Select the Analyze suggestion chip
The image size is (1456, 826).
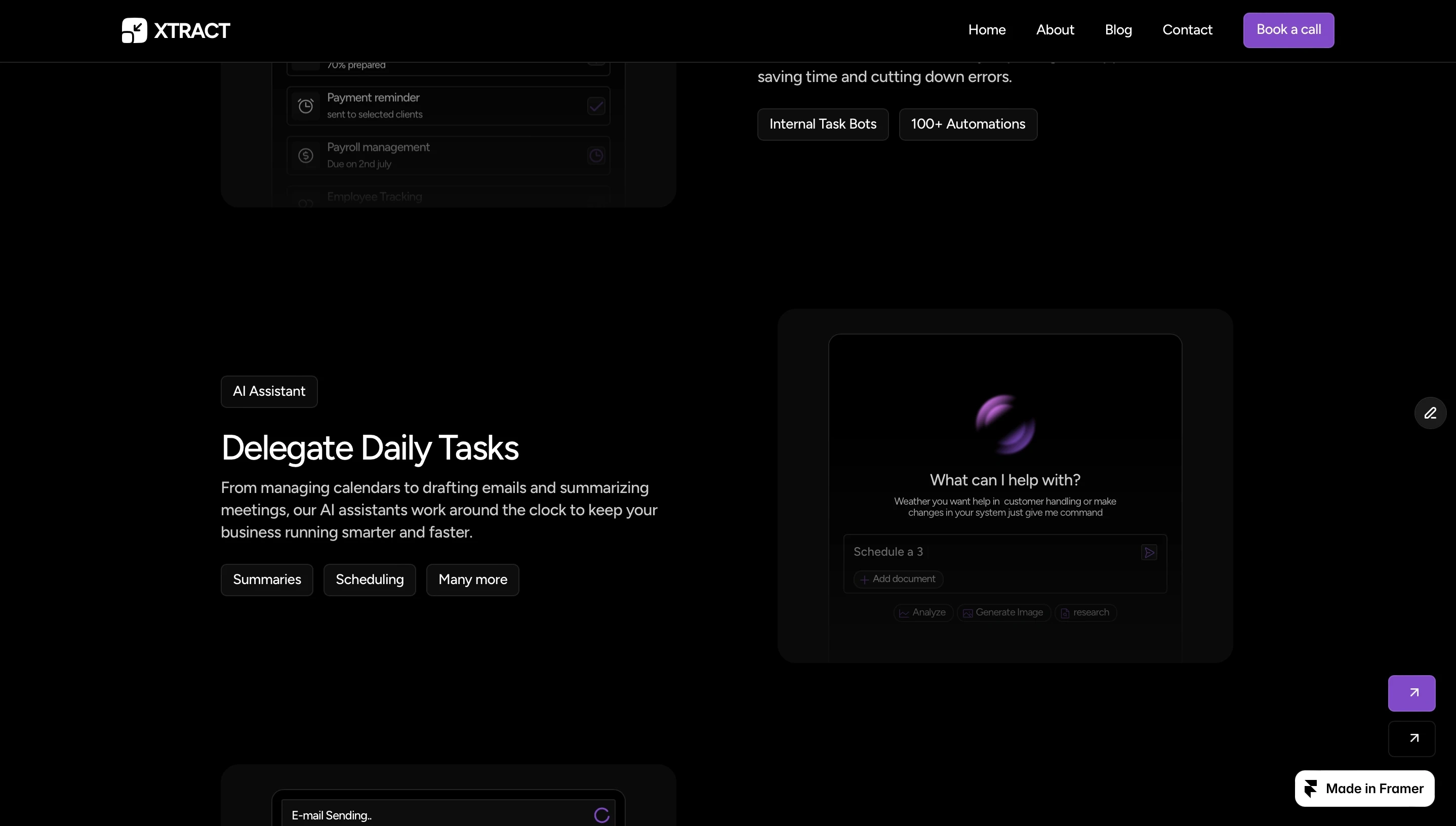coord(923,613)
